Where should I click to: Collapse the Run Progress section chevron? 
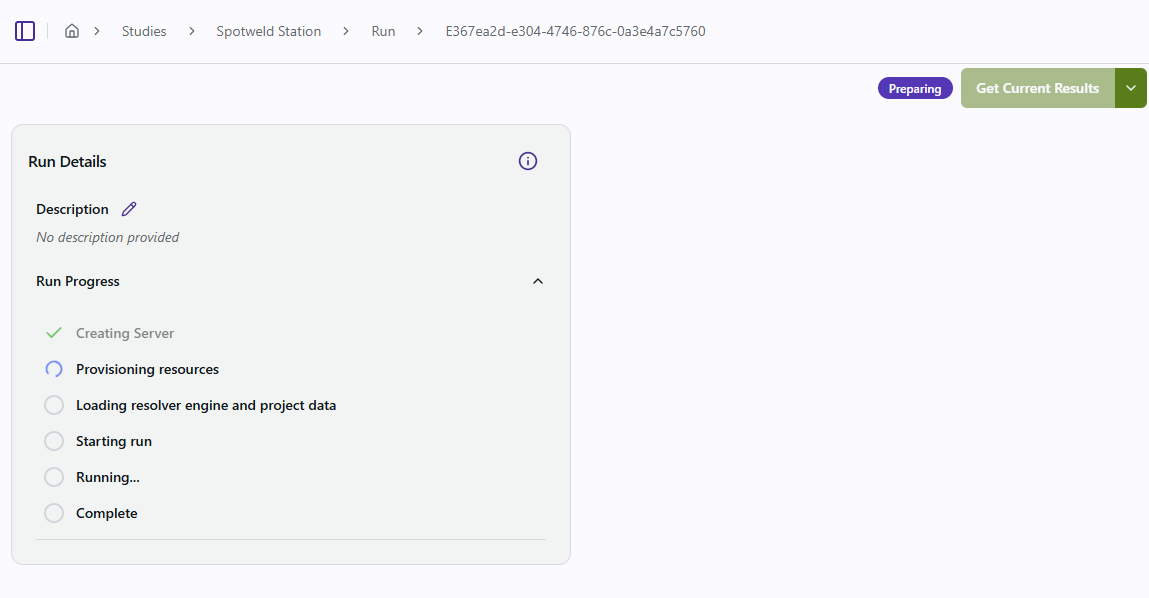pyautogui.click(x=538, y=281)
